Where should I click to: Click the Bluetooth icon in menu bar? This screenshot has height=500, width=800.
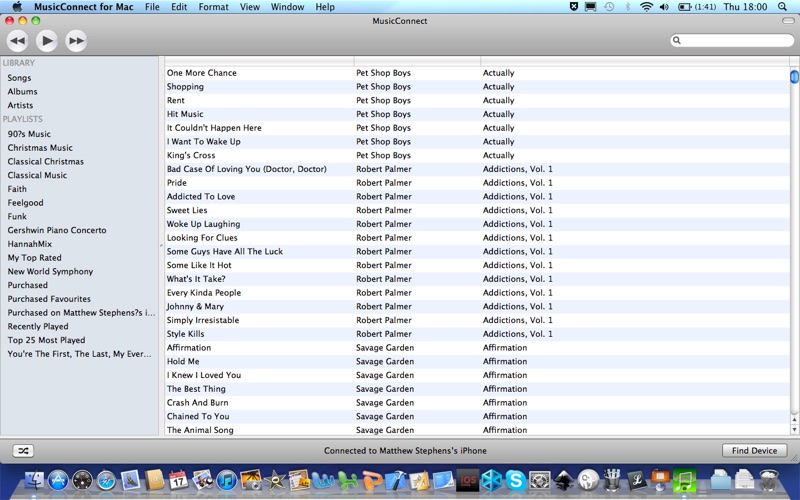click(628, 7)
